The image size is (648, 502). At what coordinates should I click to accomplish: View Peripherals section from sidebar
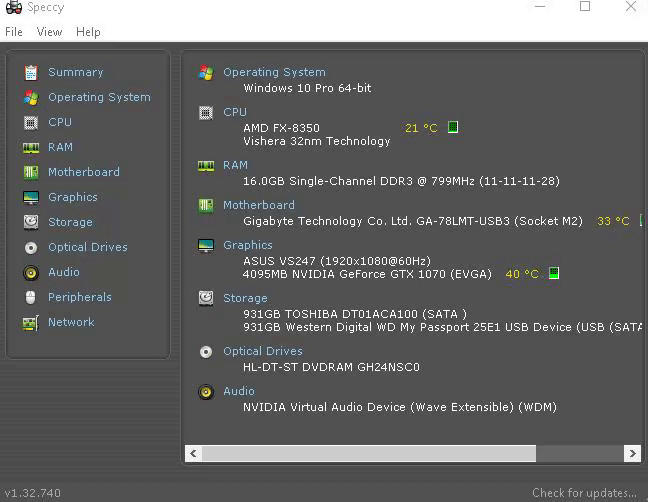[x=80, y=297]
